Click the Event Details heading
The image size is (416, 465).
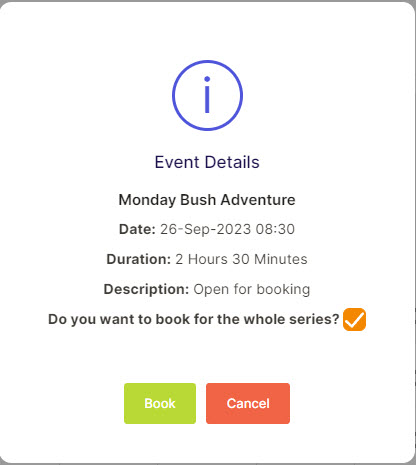207,162
